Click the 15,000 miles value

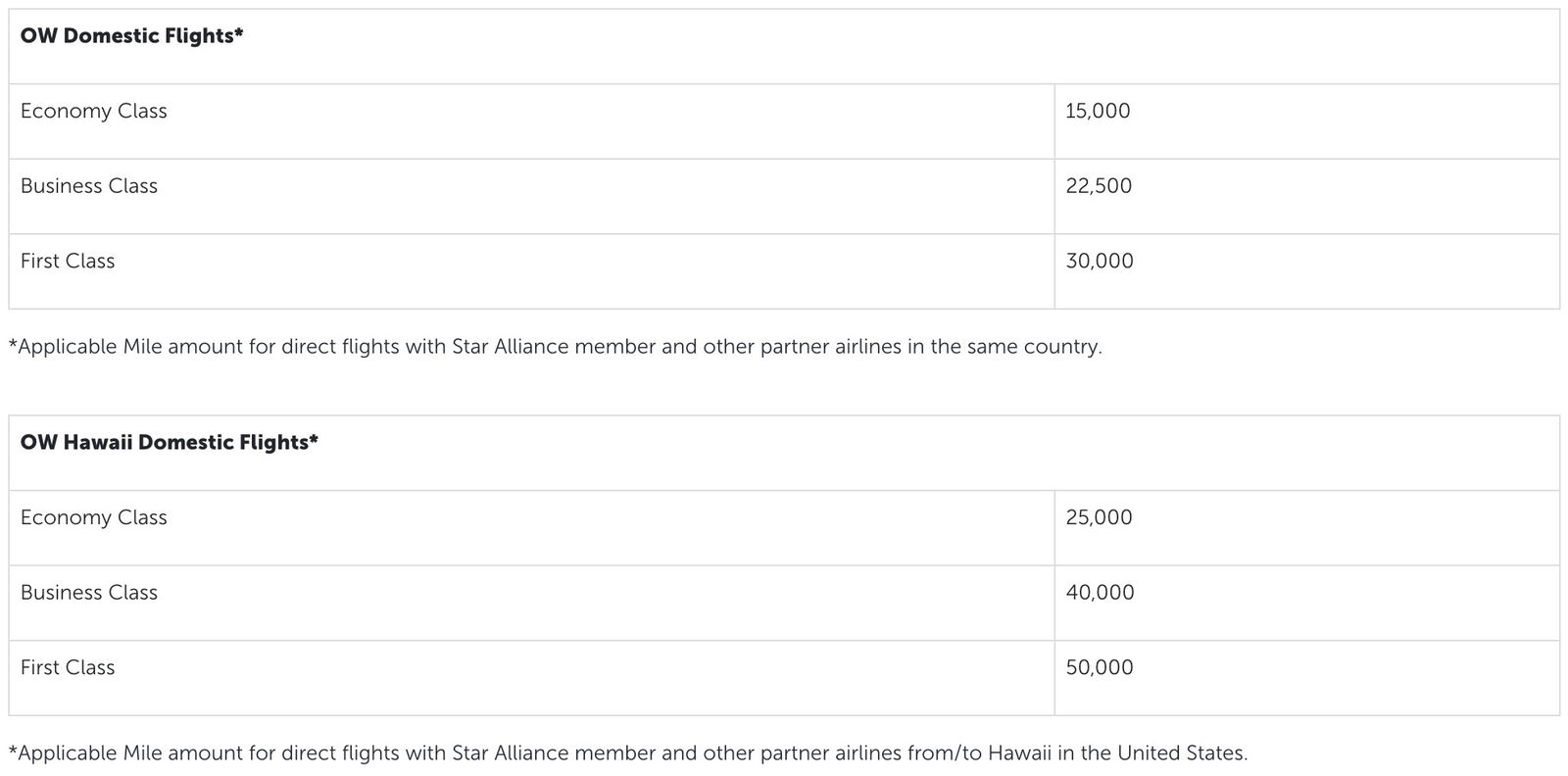tap(1098, 111)
